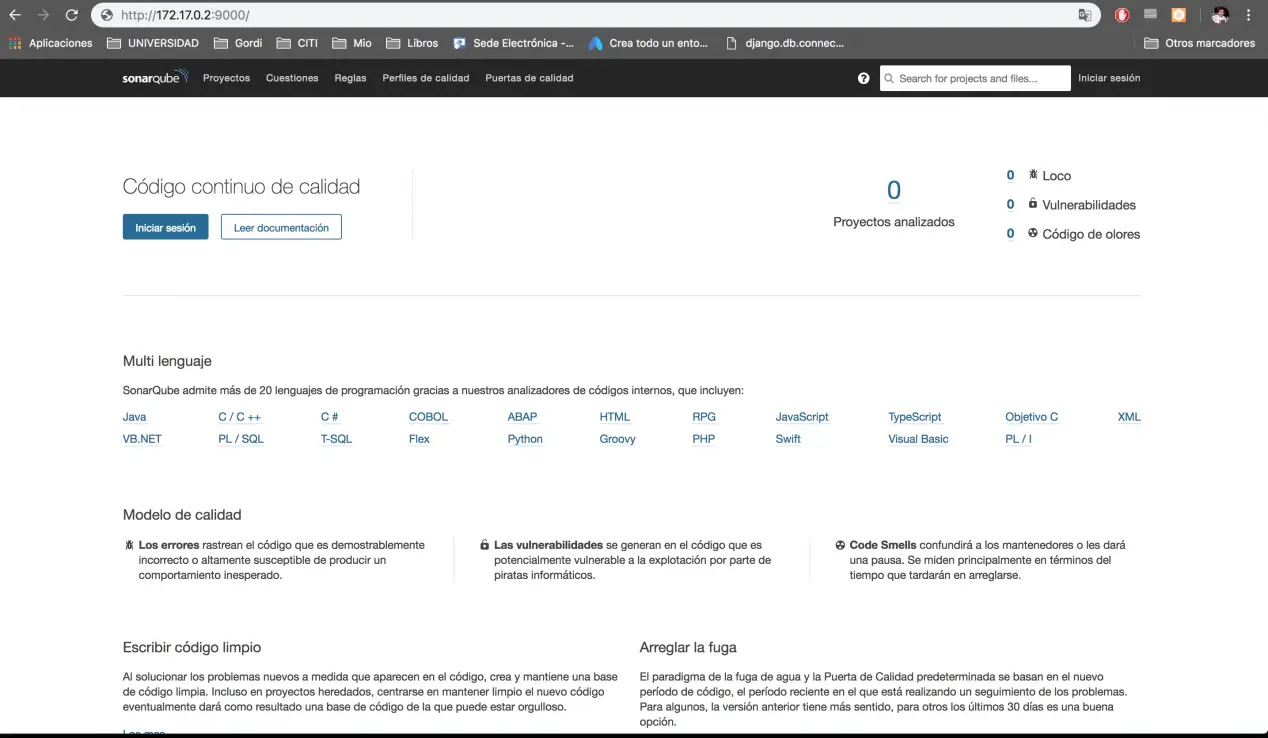The image size is (1268, 738).
Task: Open UNIVERSIDAD bookmarks folder
Action: coord(153,43)
